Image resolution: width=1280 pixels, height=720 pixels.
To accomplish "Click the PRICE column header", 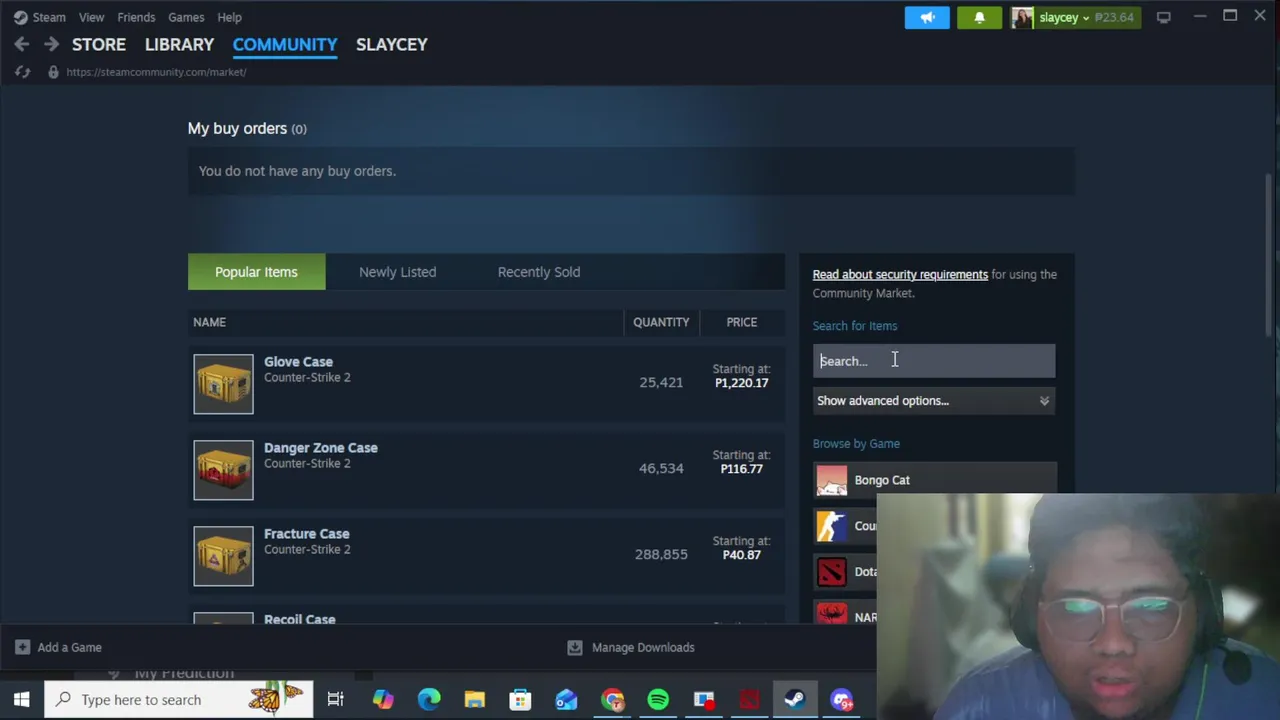I will pyautogui.click(x=742, y=322).
